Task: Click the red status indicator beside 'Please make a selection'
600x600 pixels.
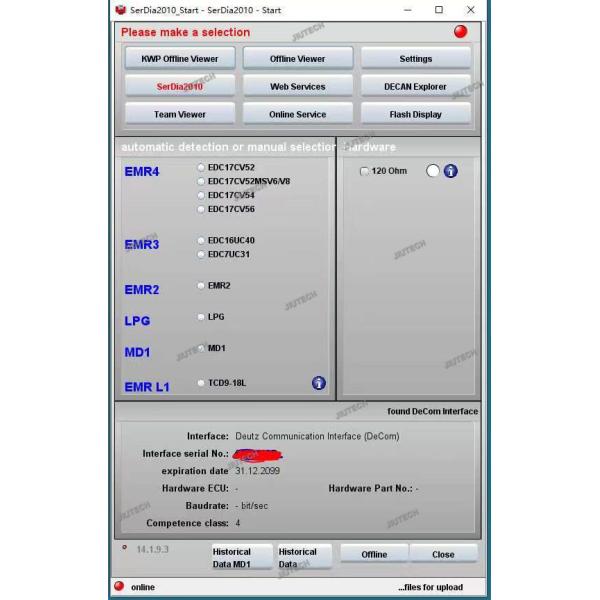Action: 460,31
